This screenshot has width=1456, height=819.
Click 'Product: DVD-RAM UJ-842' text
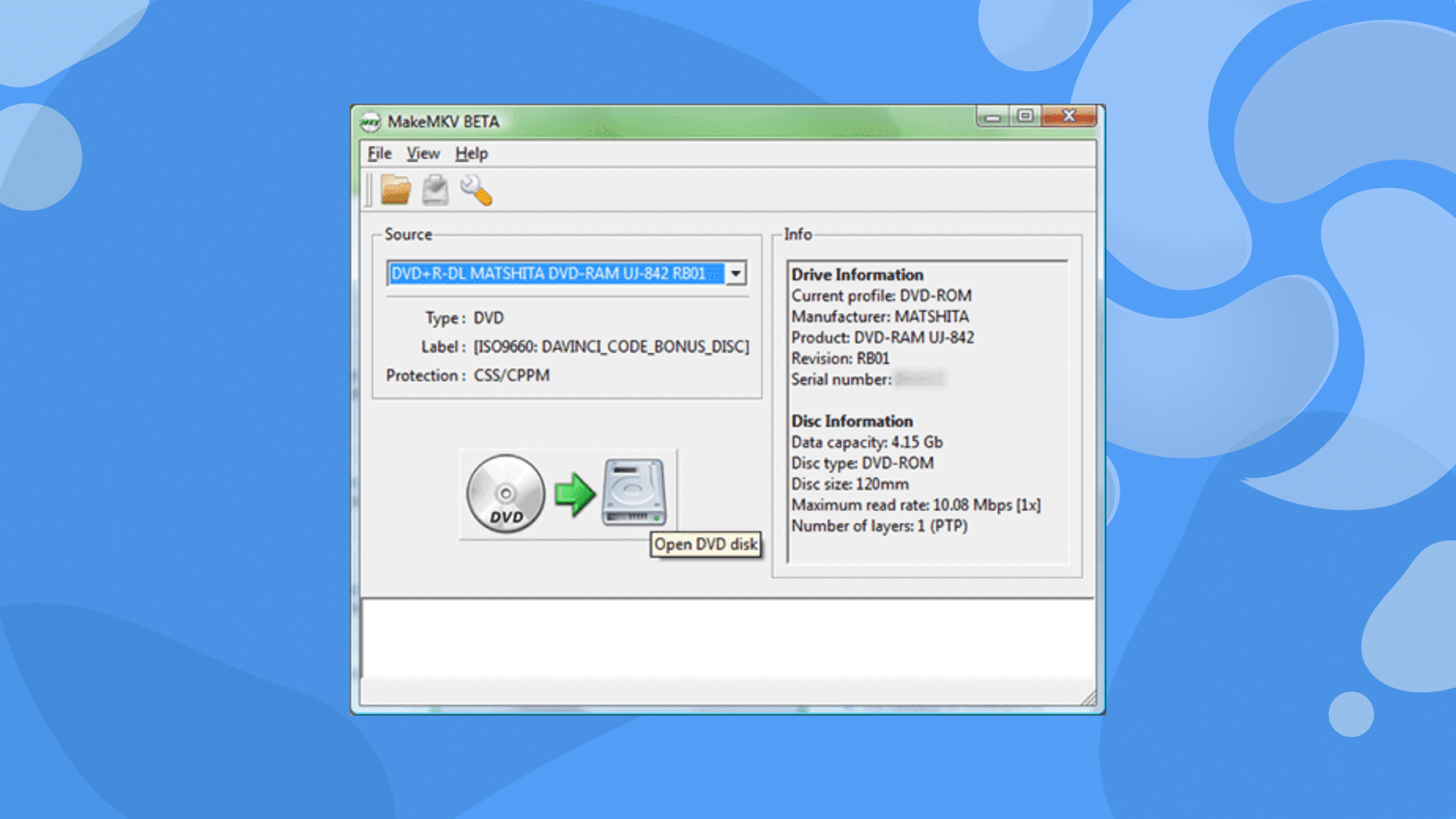point(883,337)
